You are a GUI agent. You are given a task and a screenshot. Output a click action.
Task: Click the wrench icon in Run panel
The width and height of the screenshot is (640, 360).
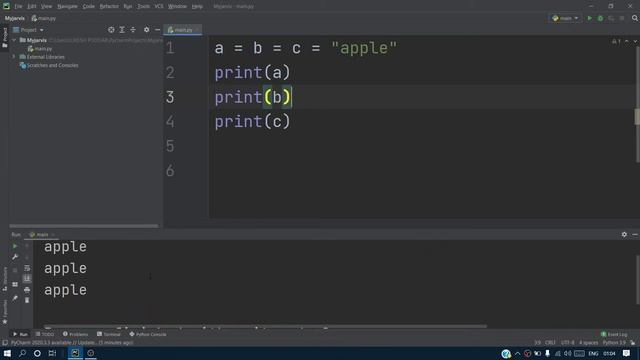pyautogui.click(x=15, y=257)
